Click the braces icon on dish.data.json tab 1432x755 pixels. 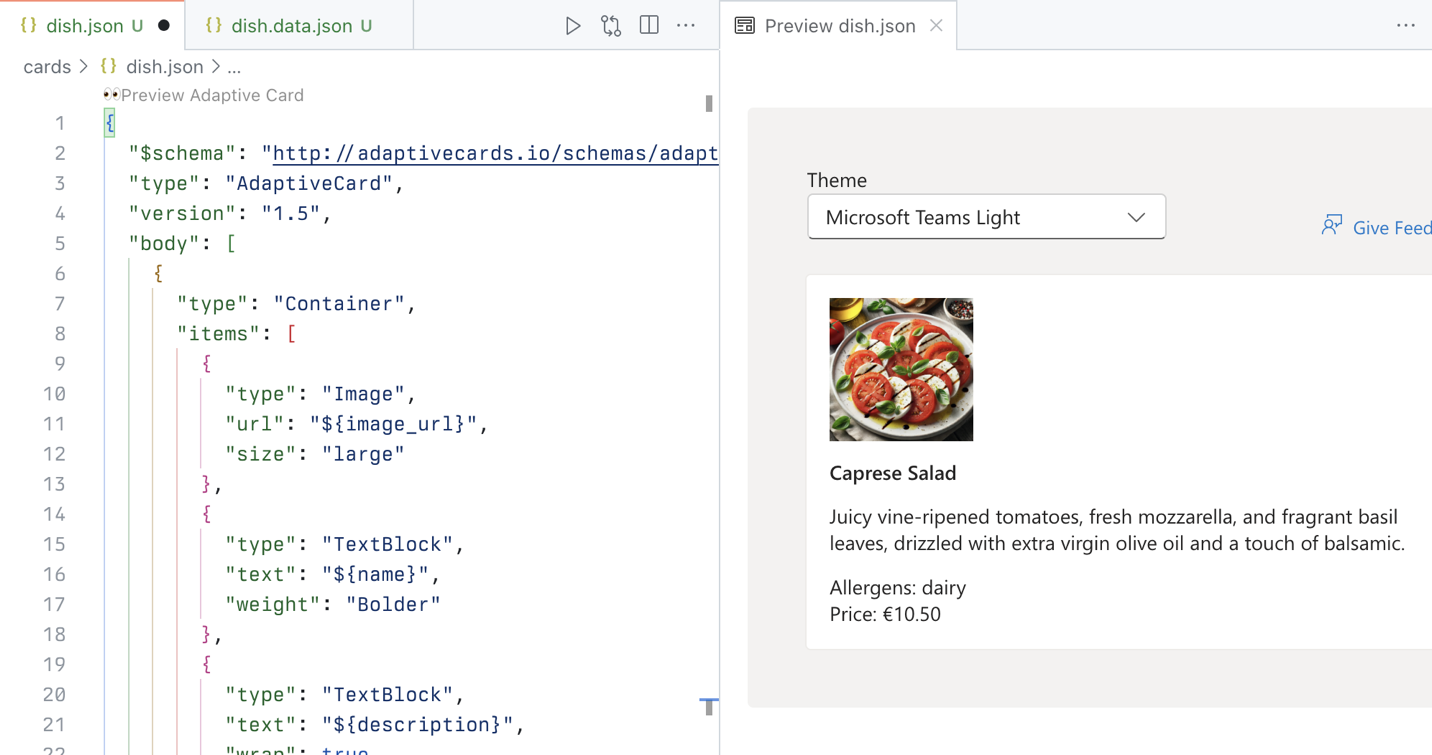[212, 25]
